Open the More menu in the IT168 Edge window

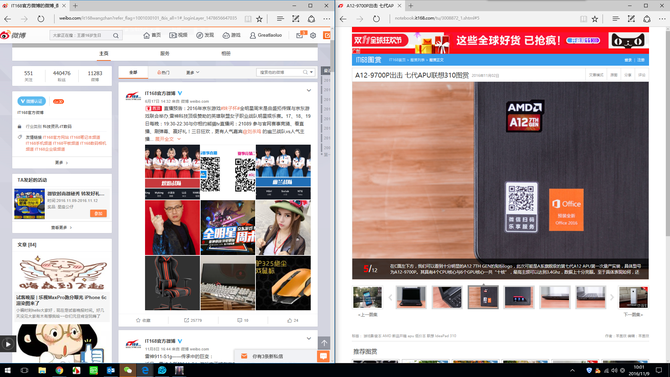point(662,19)
